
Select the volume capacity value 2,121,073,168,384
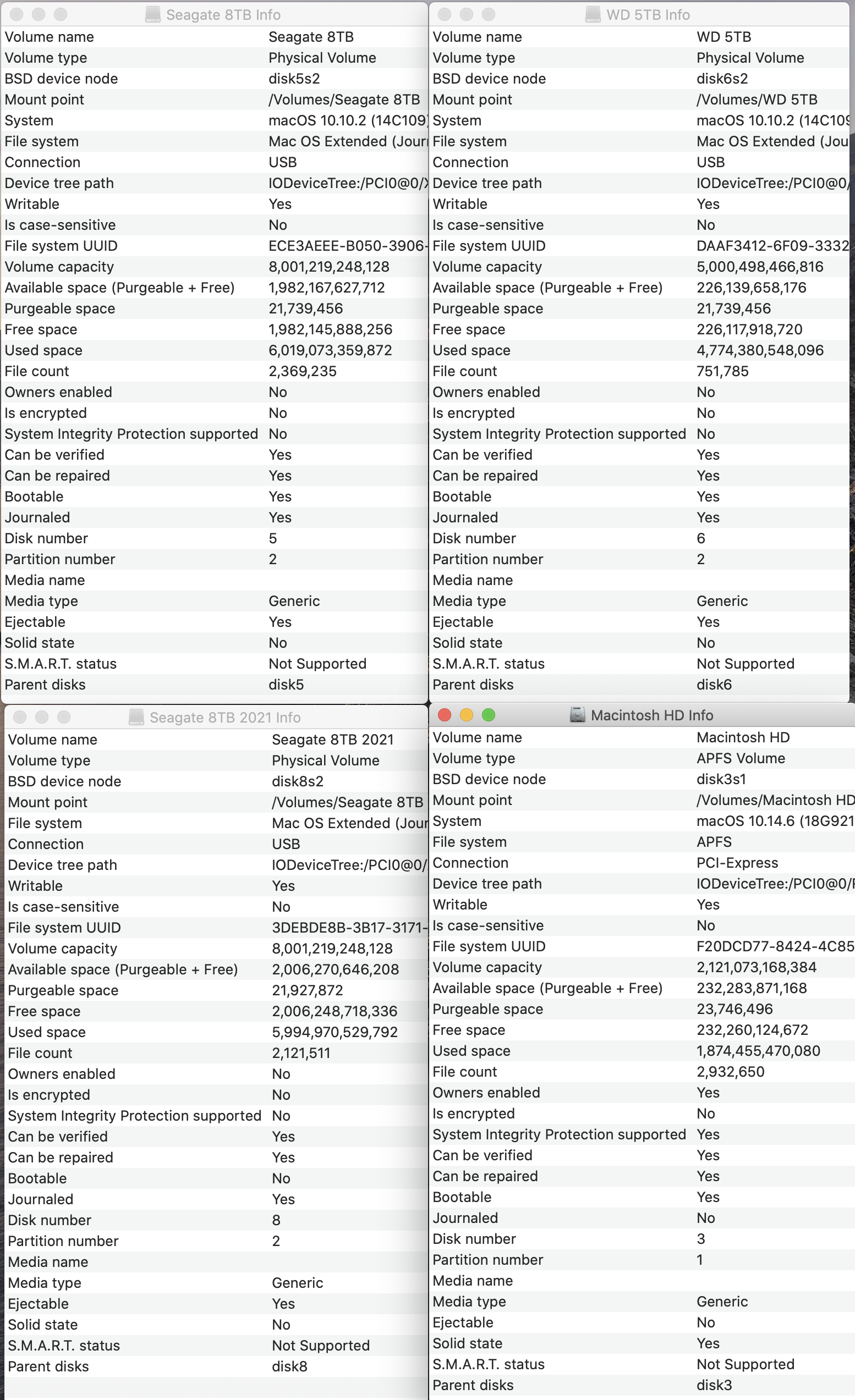757,967
